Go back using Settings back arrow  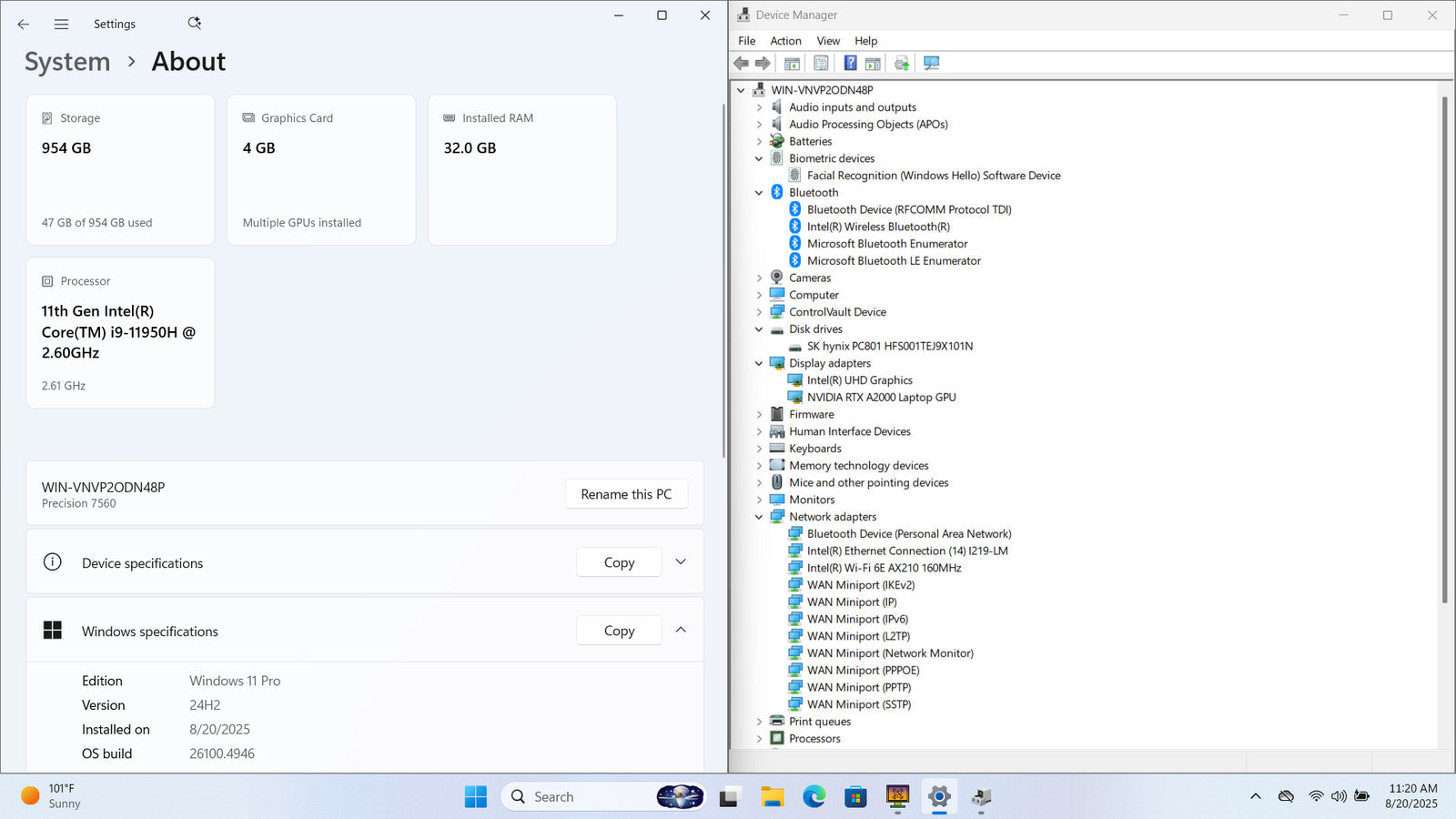24,25
